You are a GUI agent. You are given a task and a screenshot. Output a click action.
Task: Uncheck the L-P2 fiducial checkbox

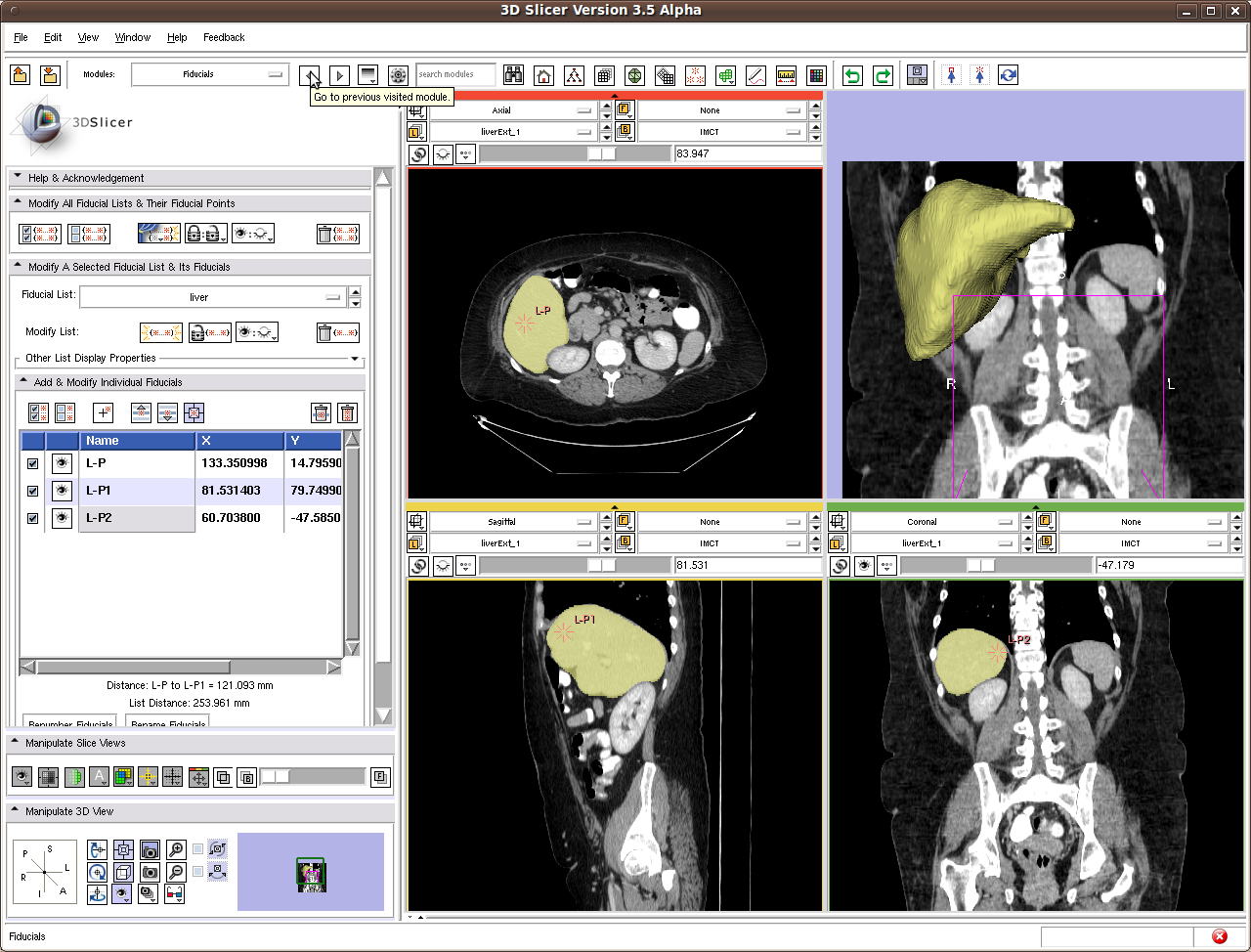point(33,518)
